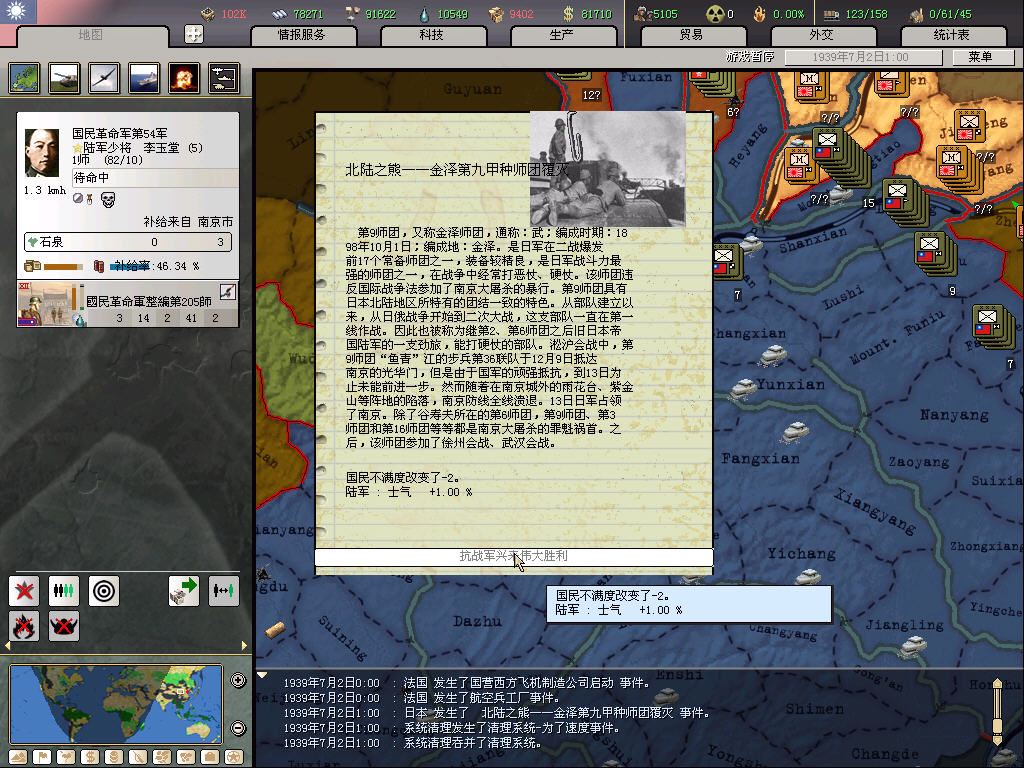The height and width of the screenshot is (768, 1024).
Task: Click the bullseye target order icon
Action: pos(104,591)
